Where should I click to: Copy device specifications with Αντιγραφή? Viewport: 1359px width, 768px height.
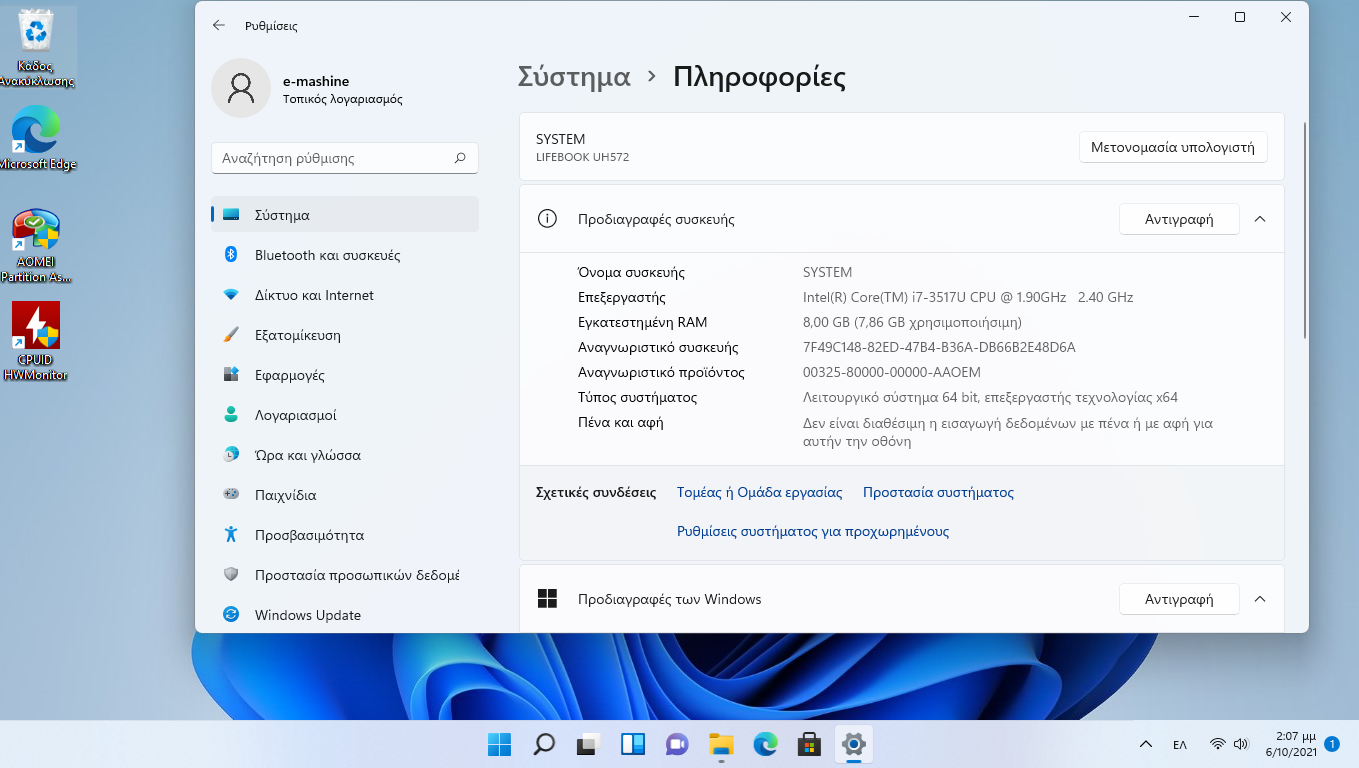point(1179,219)
